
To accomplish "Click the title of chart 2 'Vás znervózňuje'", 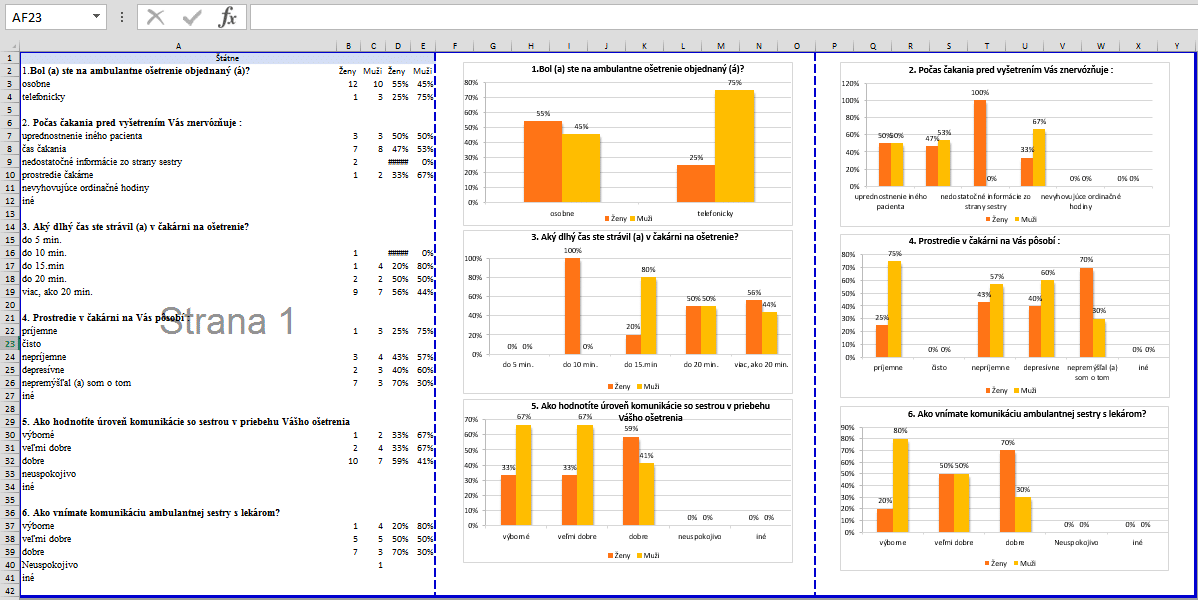I will [1010, 70].
